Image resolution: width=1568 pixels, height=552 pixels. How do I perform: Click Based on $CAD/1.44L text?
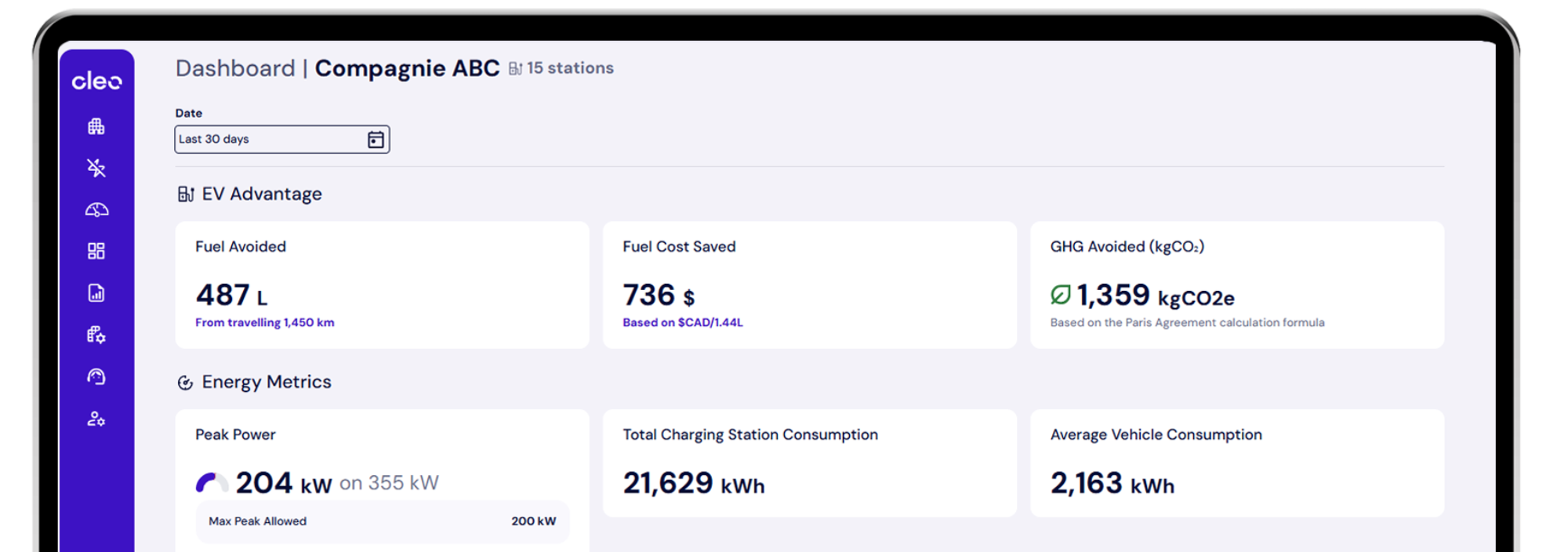pyautogui.click(x=683, y=322)
